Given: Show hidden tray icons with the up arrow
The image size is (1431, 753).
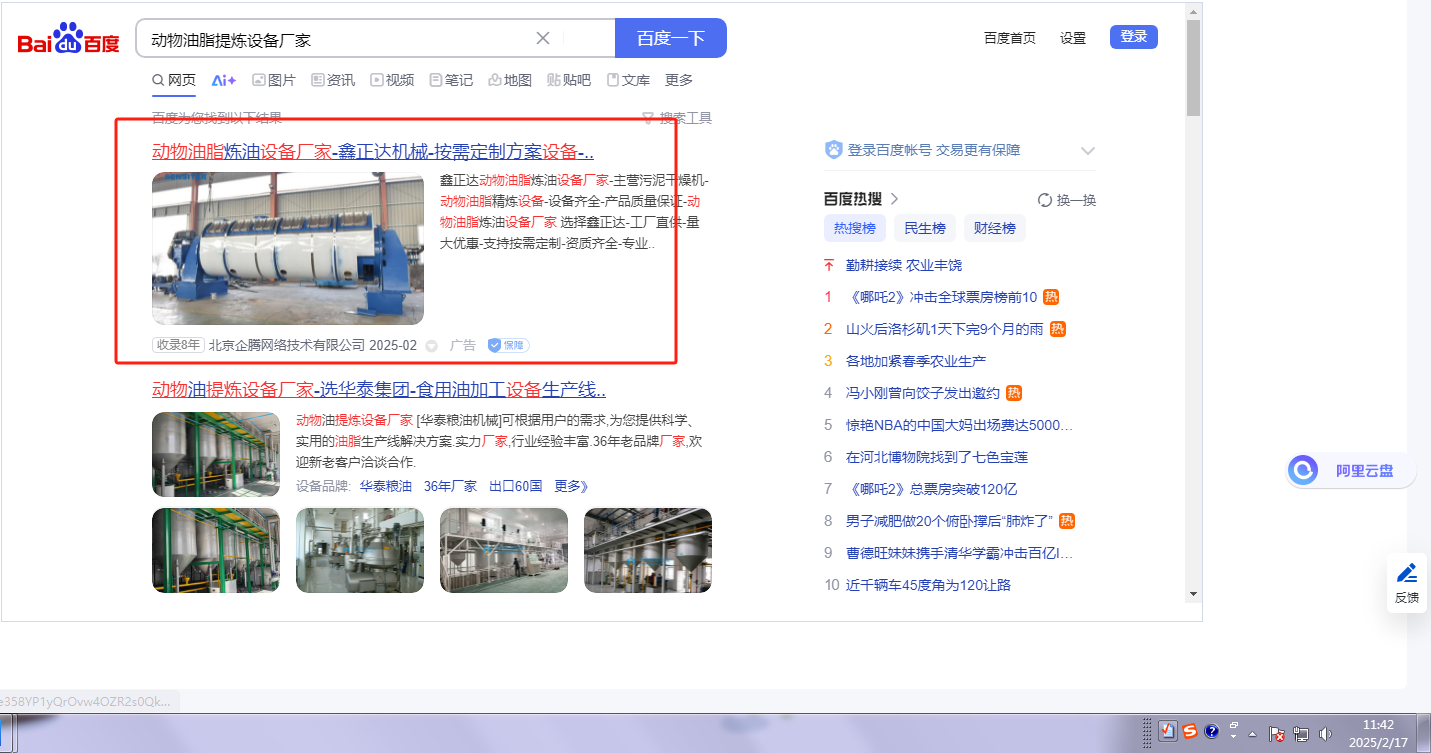Looking at the screenshot, I should pyautogui.click(x=1252, y=733).
